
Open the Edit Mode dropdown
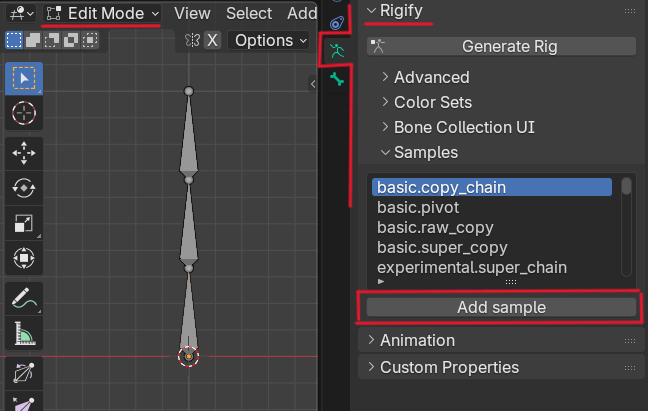pos(103,13)
